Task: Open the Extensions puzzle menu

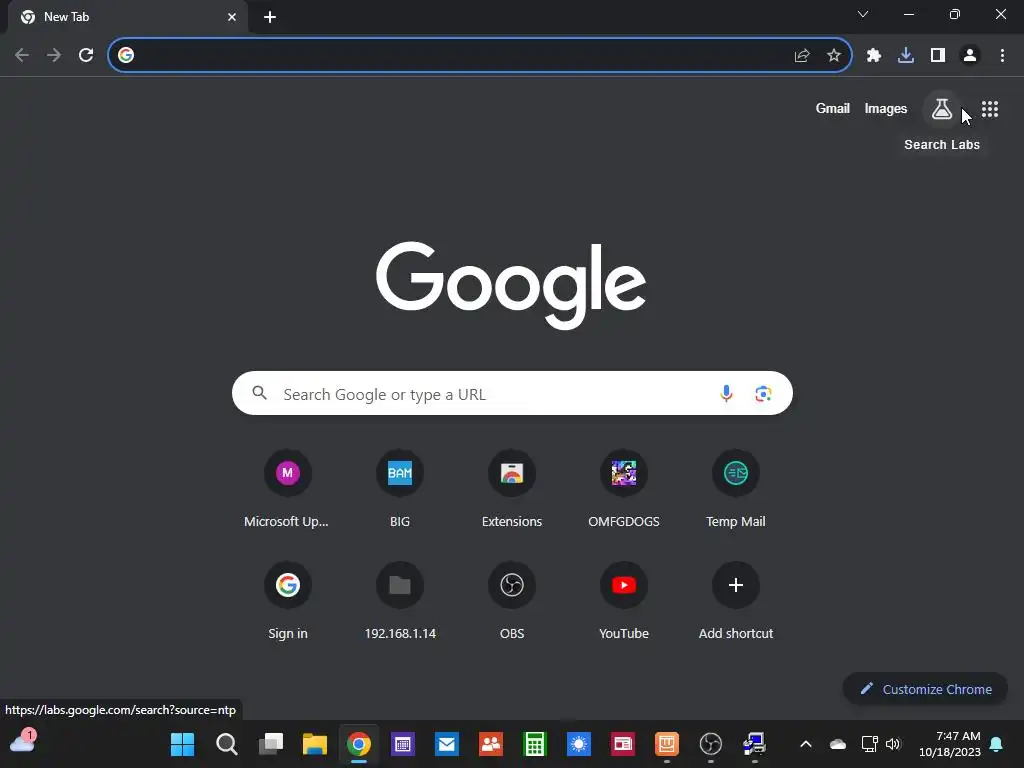Action: [x=873, y=56]
